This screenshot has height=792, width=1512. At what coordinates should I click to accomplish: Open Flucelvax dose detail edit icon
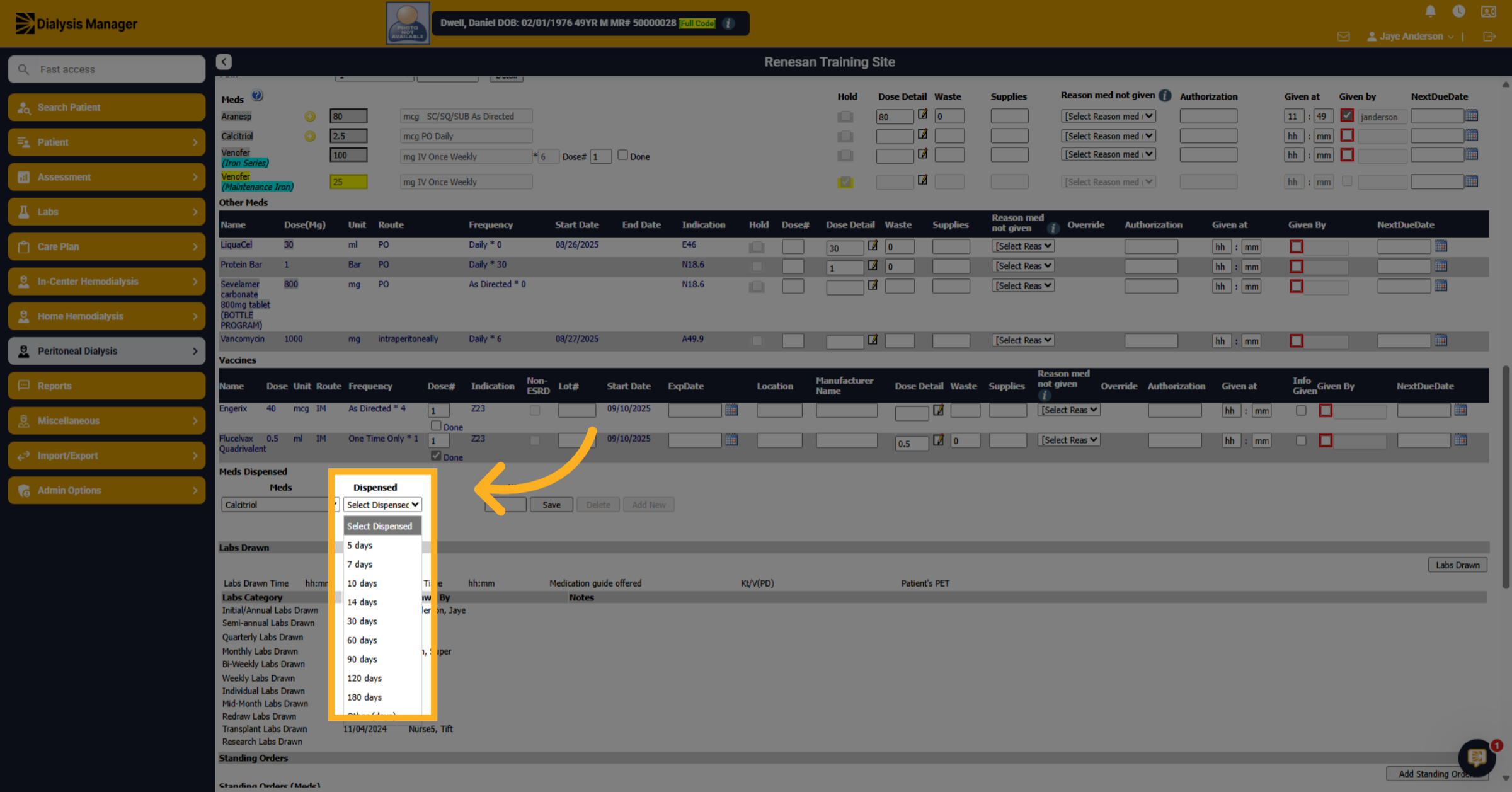tap(938, 440)
